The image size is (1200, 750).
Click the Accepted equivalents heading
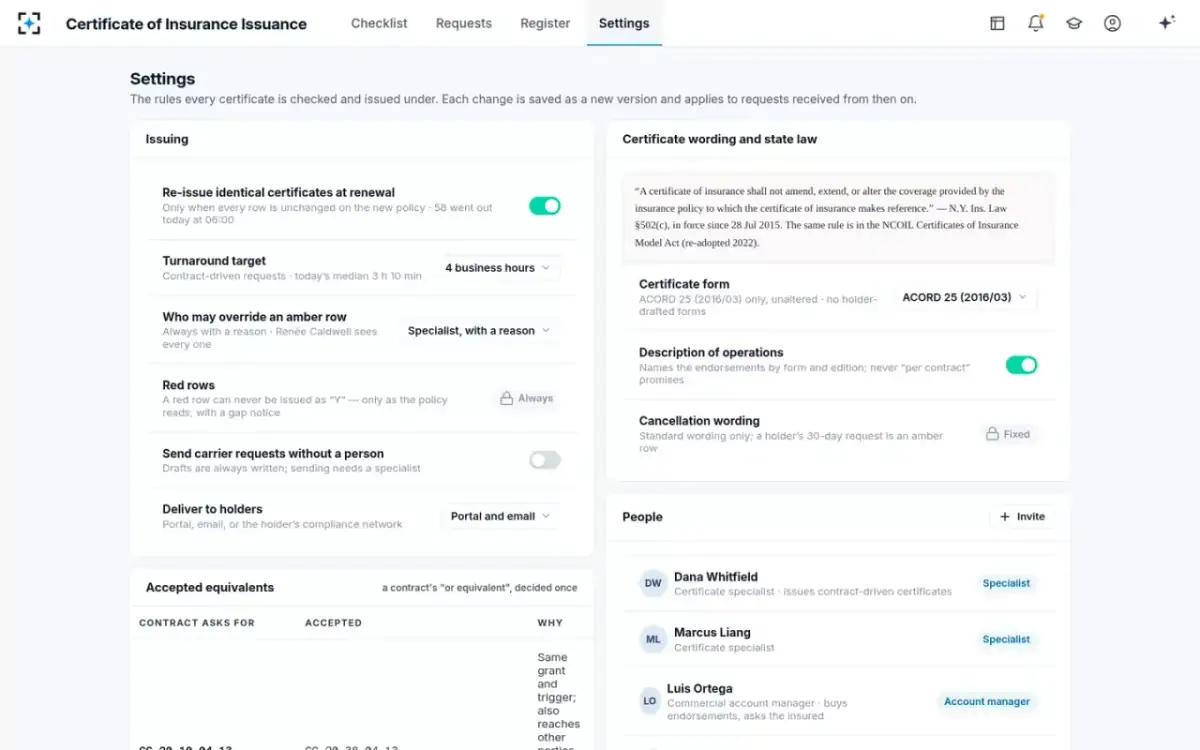pyautogui.click(x=210, y=587)
